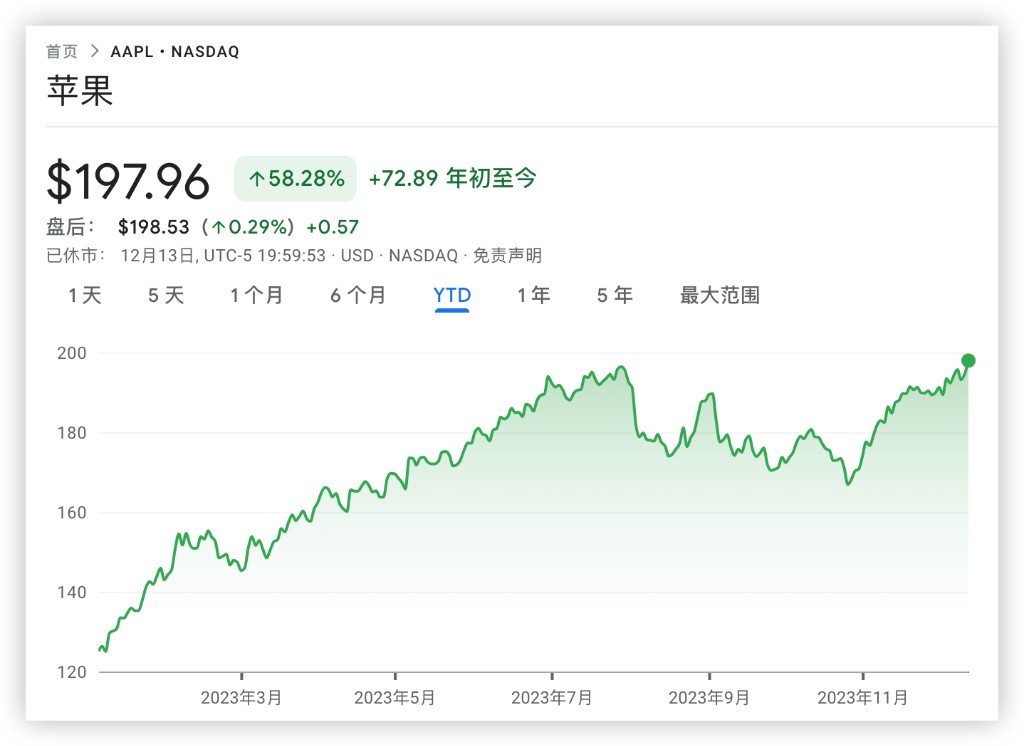Switch to the 1 个月 range tab
This screenshot has height=746, width=1024.
click(x=257, y=295)
